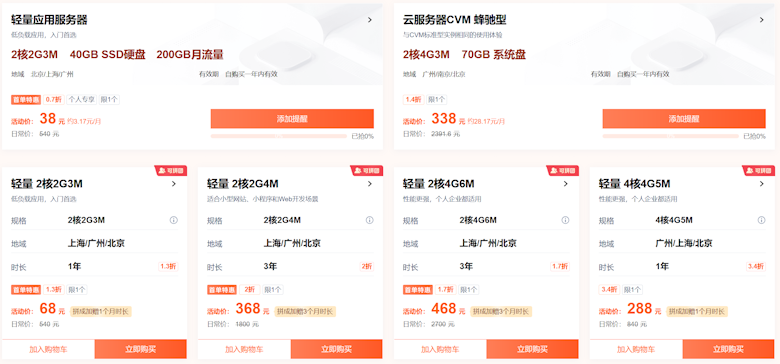780x364 pixels.
Task: Click the 368 元 activity price
Action: (x=252, y=309)
